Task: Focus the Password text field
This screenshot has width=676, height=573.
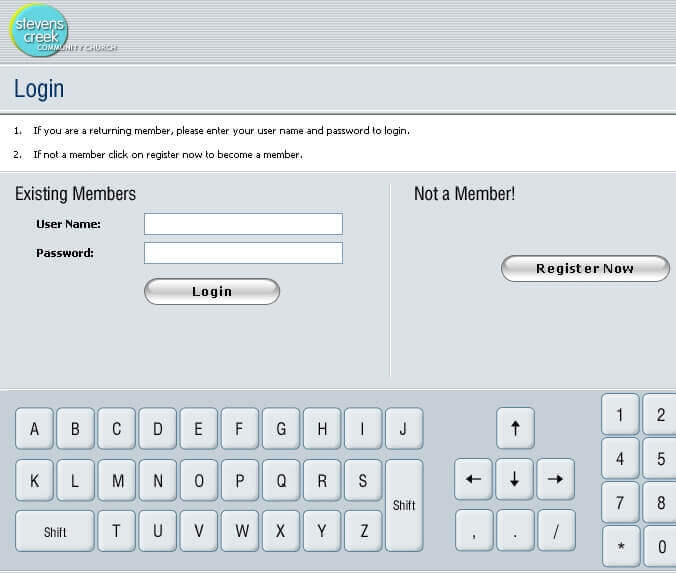Action: point(243,253)
